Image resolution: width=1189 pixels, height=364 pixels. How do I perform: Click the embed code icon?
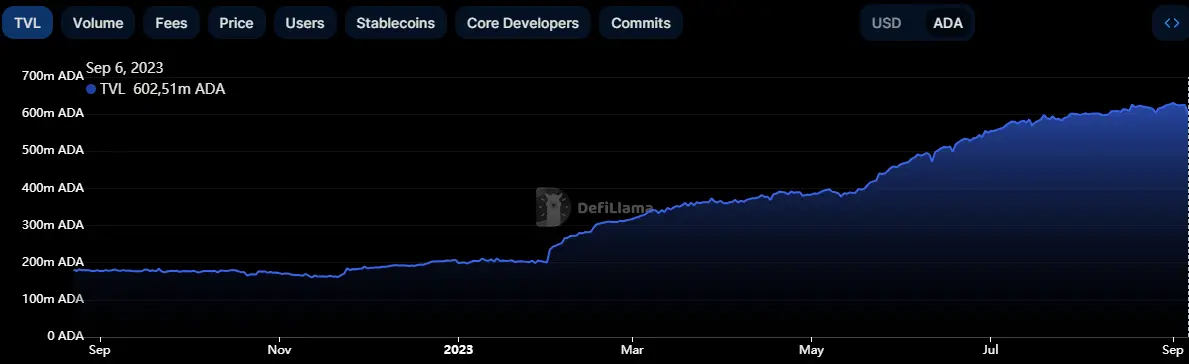point(1171,23)
